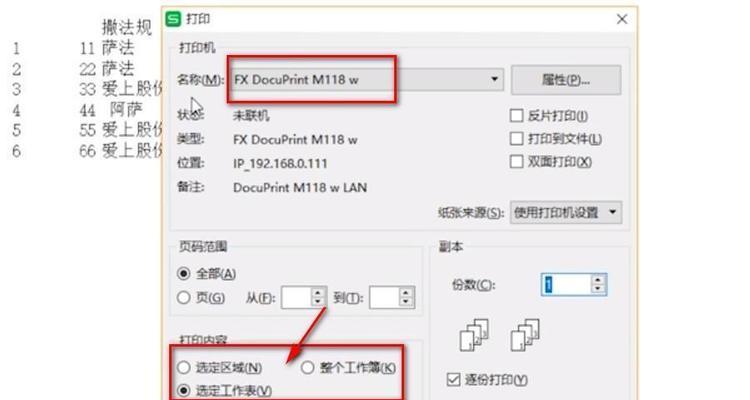Toggle the 逐份打印(Y) collate checkbox
Screen dimensions: 750x400
[x=453, y=379]
